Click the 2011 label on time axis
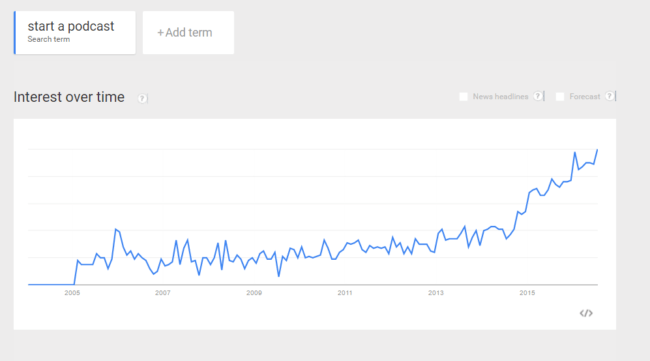Viewport: 650px width, 361px height. coord(345,293)
